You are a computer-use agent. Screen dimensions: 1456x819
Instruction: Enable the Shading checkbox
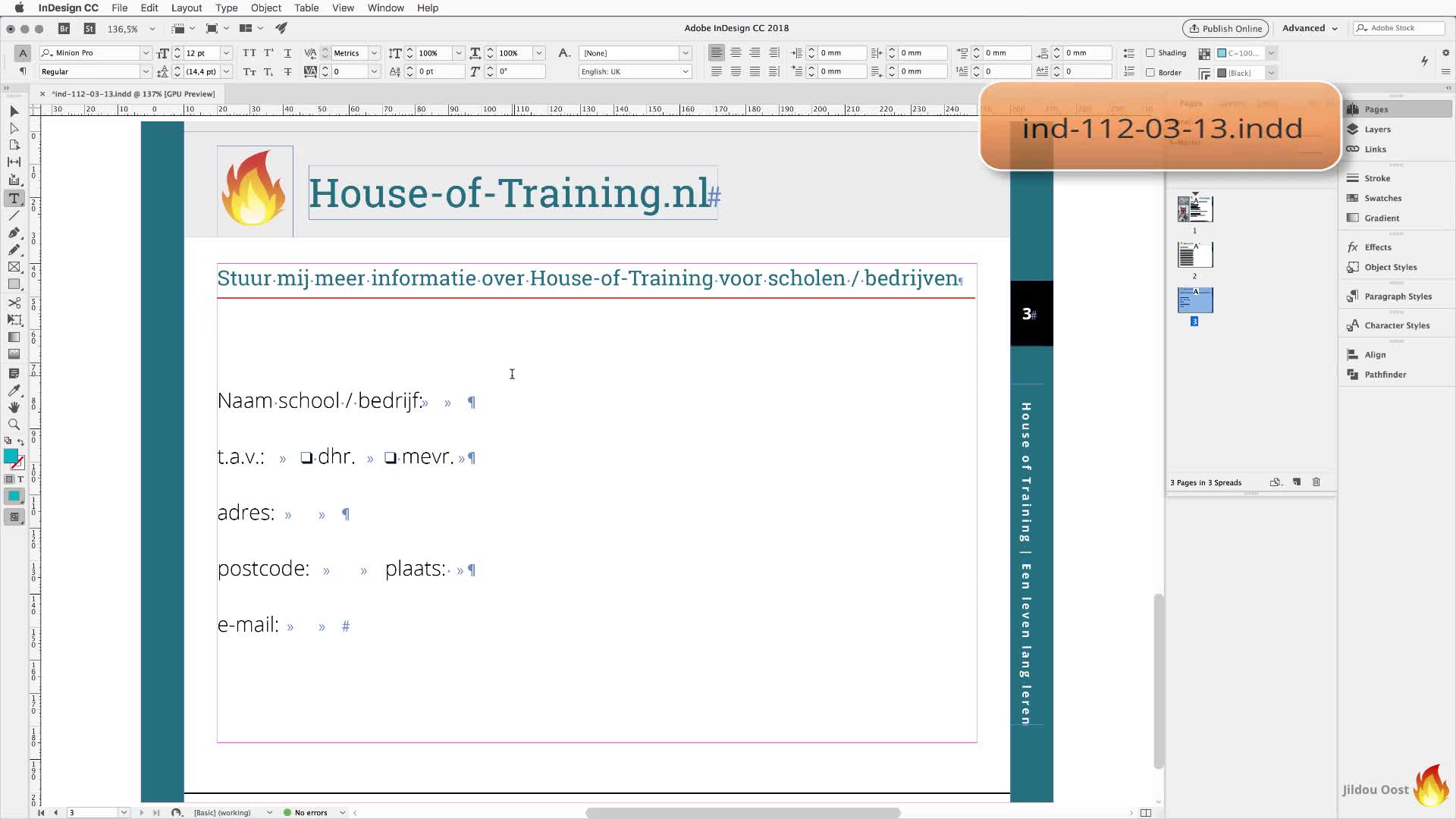tap(1150, 53)
